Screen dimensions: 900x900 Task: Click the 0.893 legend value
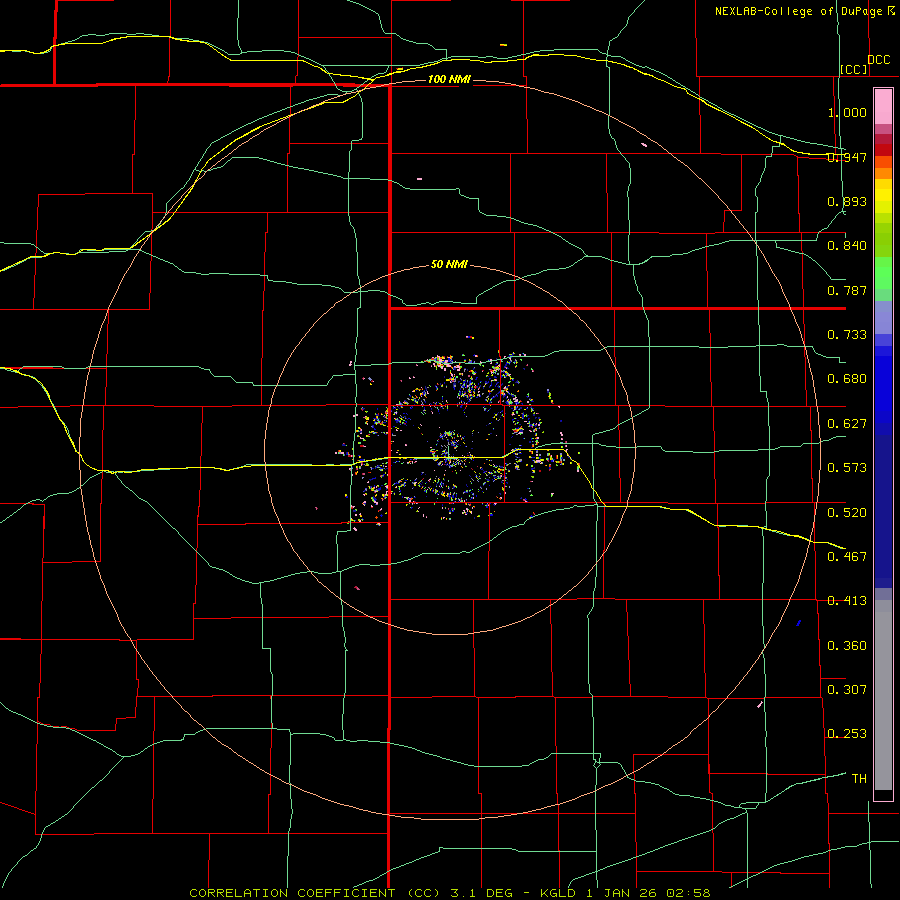pyautogui.click(x=847, y=201)
